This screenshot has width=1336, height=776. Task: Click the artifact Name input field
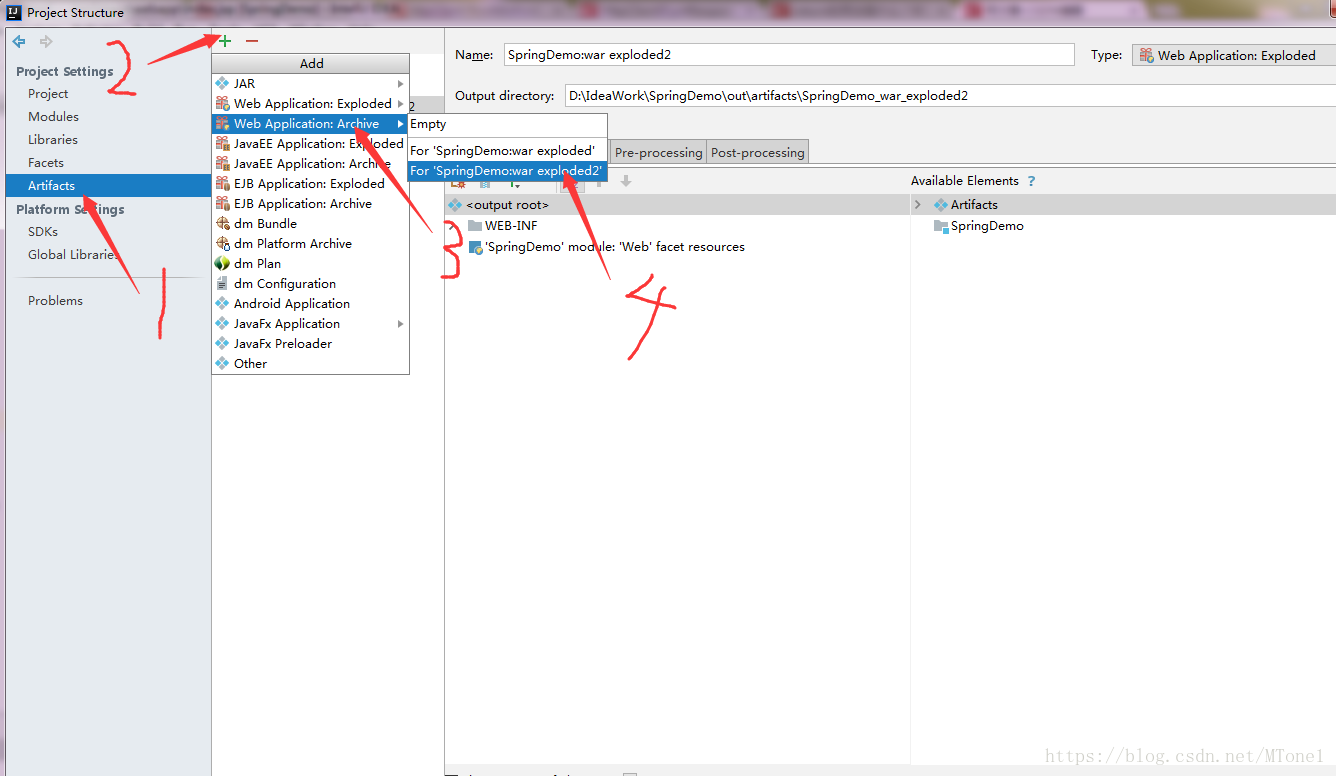point(788,55)
